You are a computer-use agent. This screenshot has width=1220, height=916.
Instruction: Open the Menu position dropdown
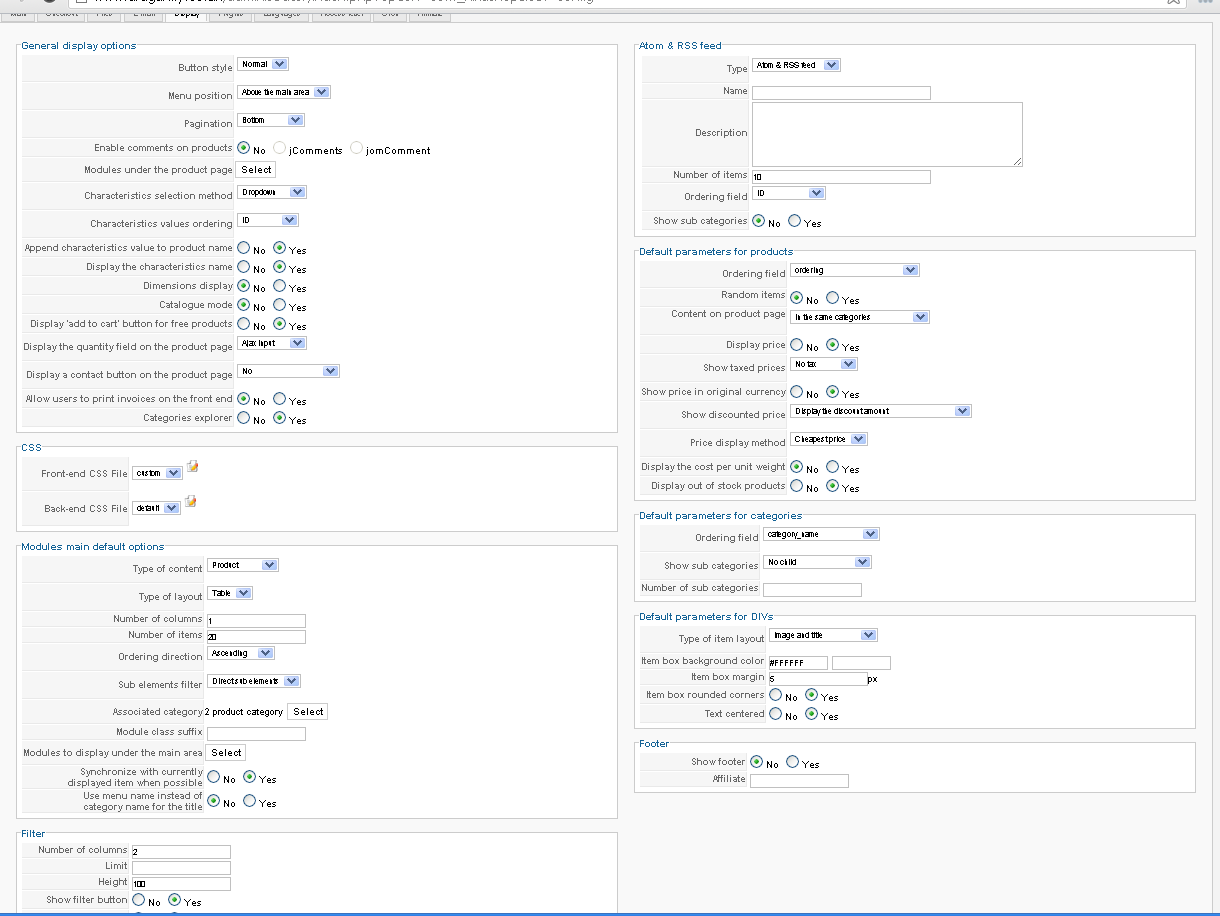(284, 92)
